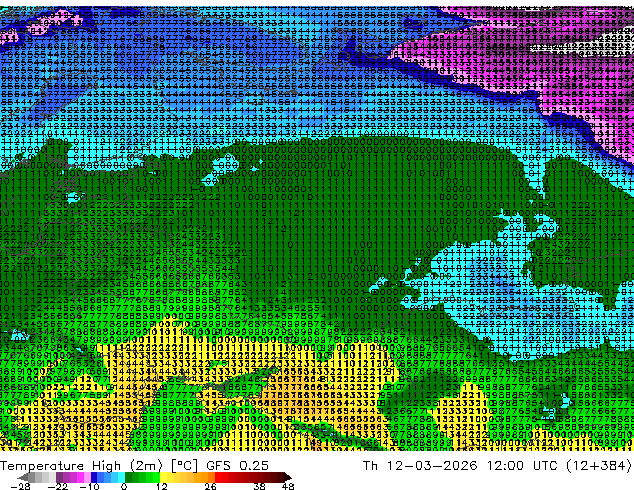Click the '12' legend value
634x490 pixels.
coord(162,486)
